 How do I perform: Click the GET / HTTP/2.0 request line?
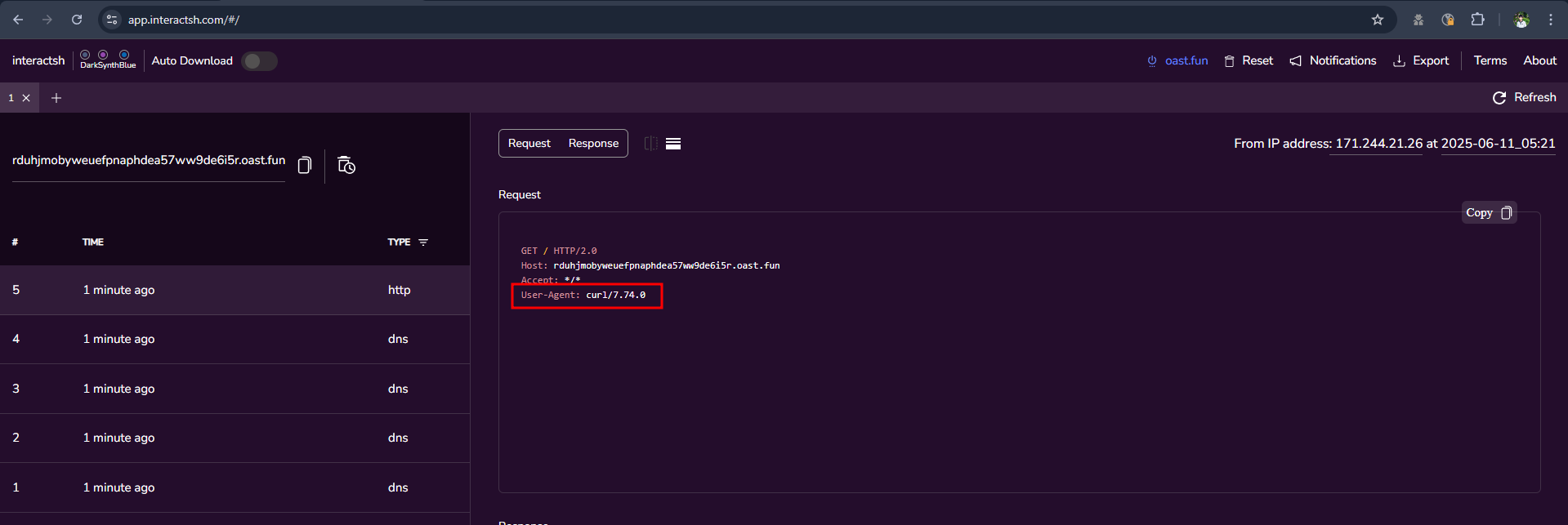coord(559,251)
